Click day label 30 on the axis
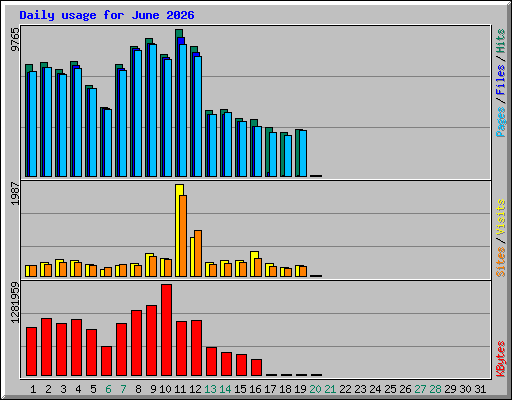This screenshot has width=512, height=400. (x=465, y=389)
